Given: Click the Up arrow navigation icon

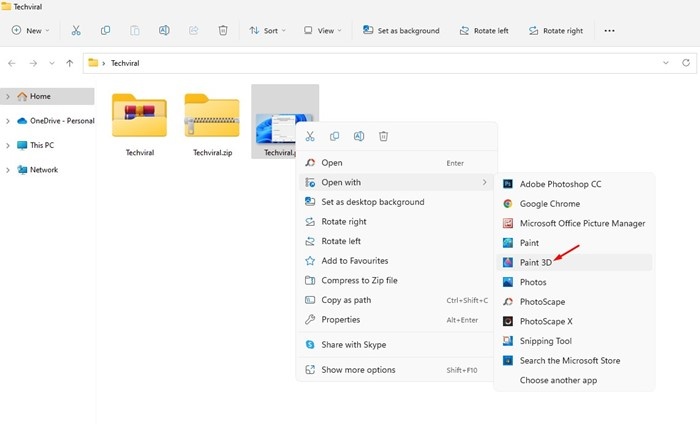Looking at the screenshot, I should click(x=69, y=63).
